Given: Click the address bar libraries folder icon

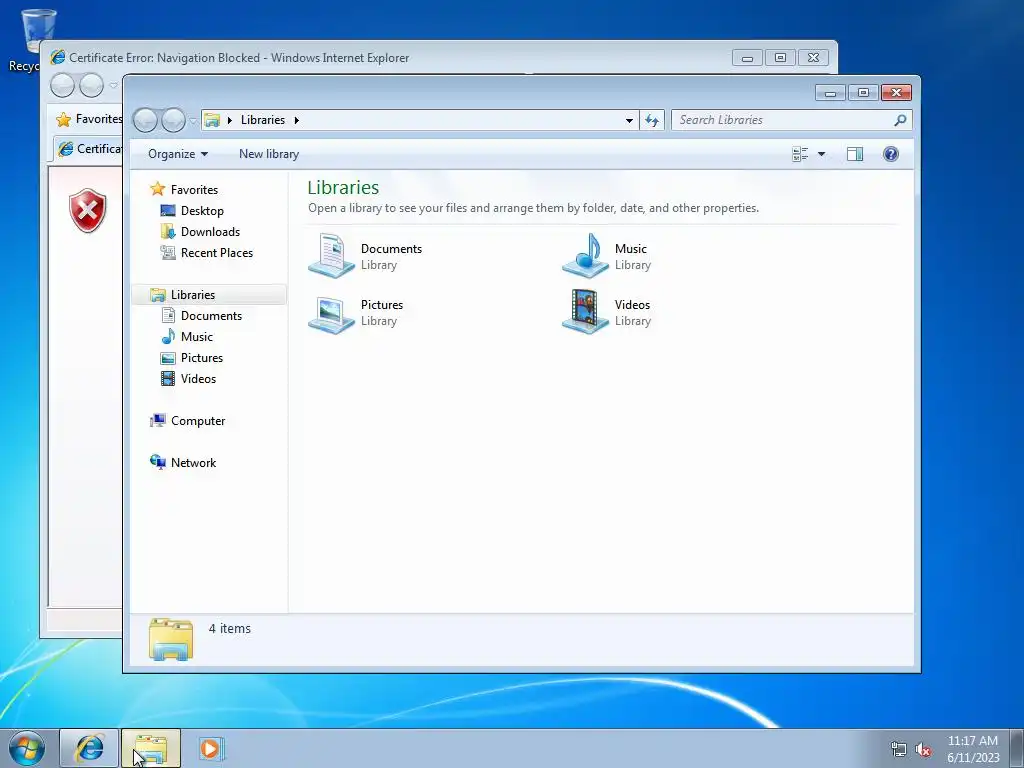Looking at the screenshot, I should coord(212,120).
